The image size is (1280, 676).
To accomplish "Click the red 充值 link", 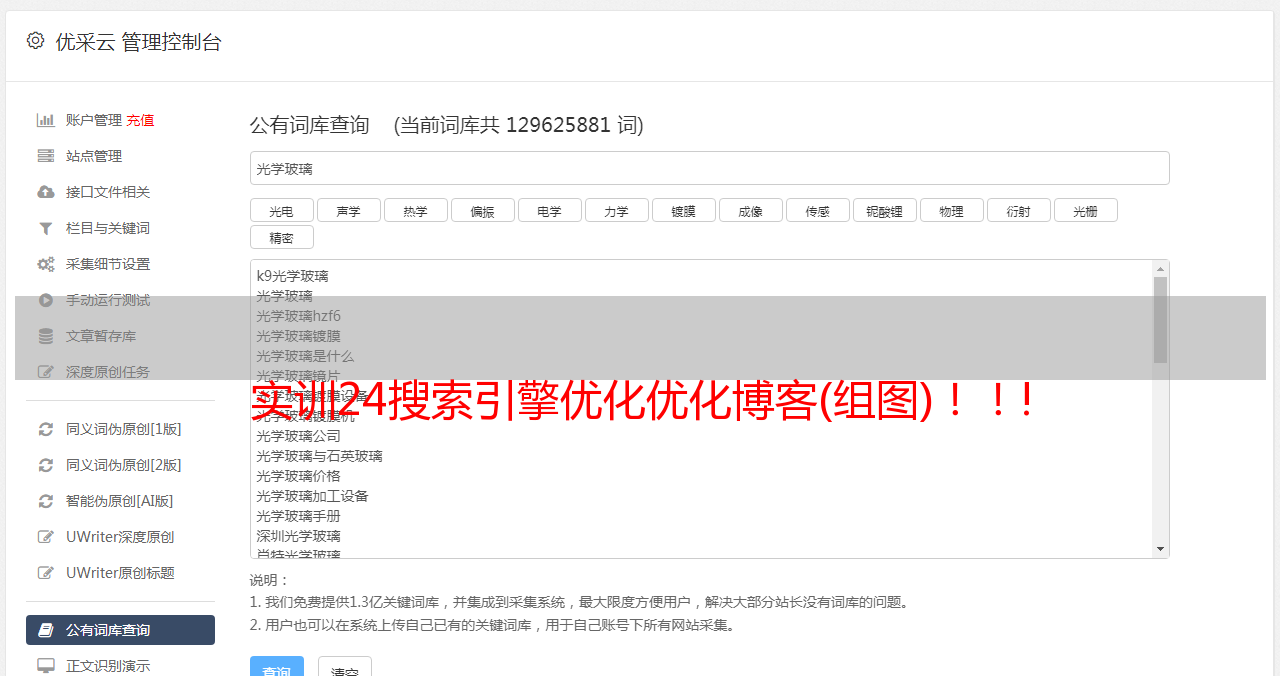I will [140, 120].
